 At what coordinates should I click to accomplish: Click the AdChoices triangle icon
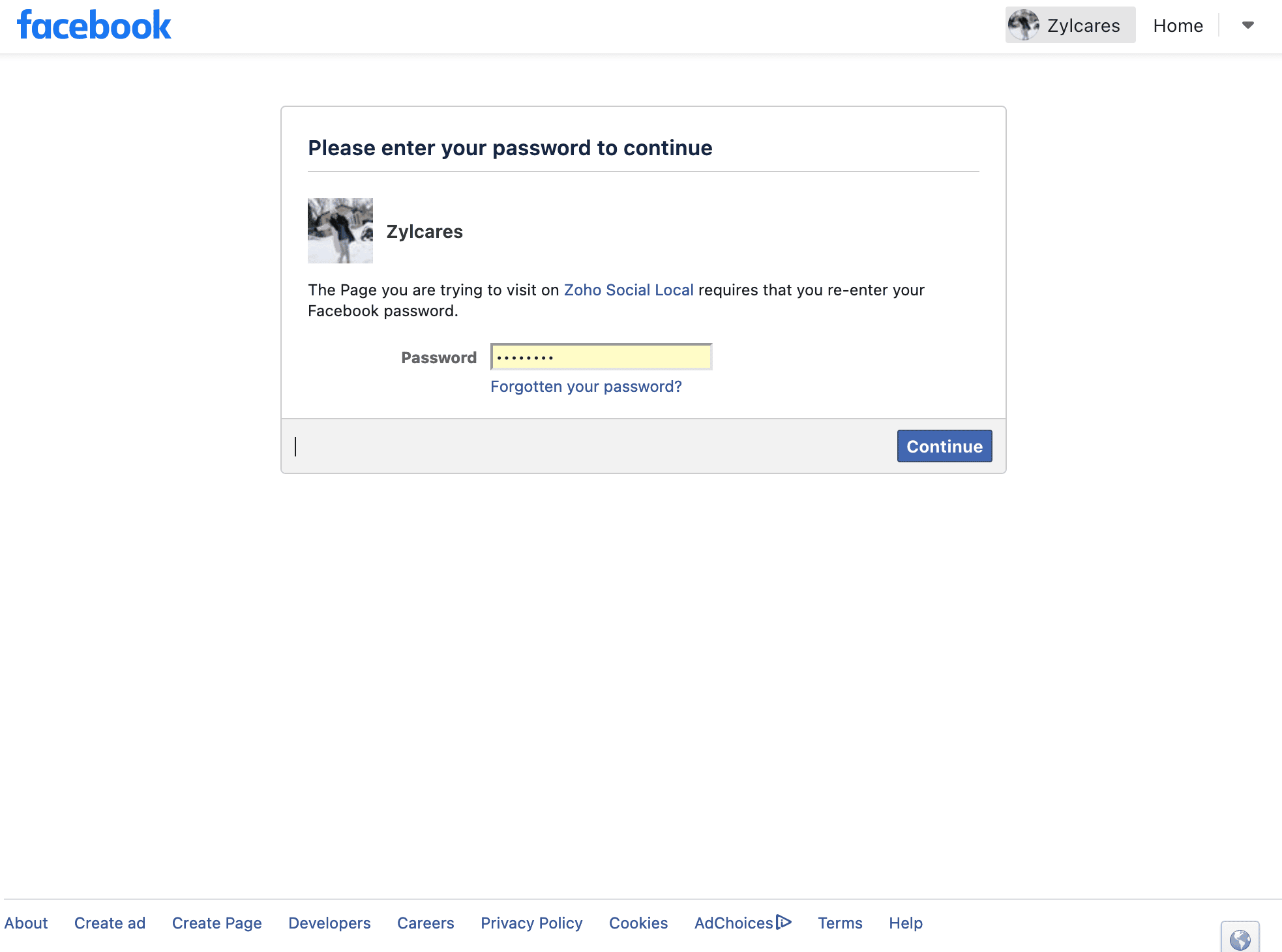click(784, 922)
